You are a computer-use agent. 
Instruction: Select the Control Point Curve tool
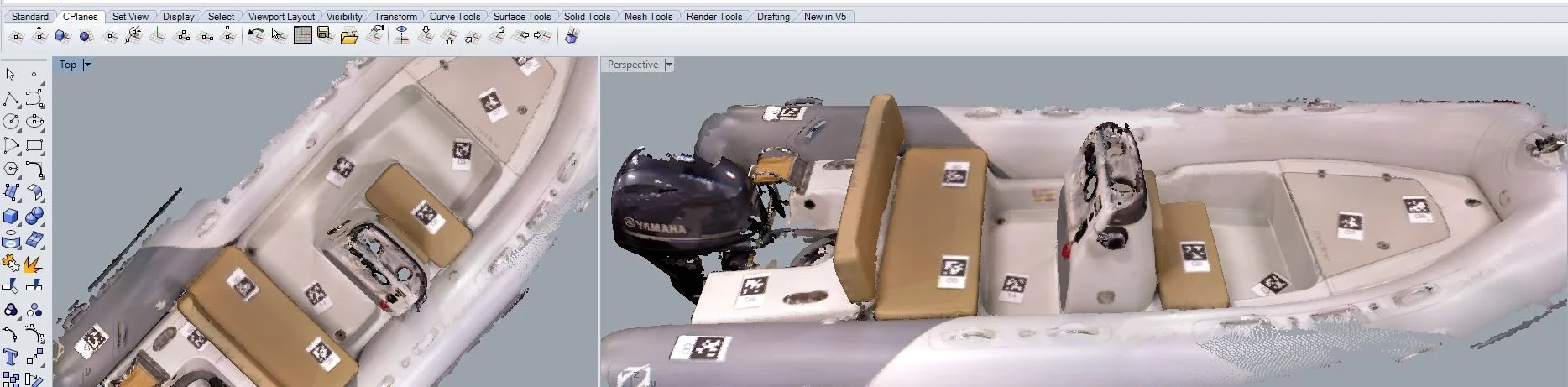pos(34,99)
